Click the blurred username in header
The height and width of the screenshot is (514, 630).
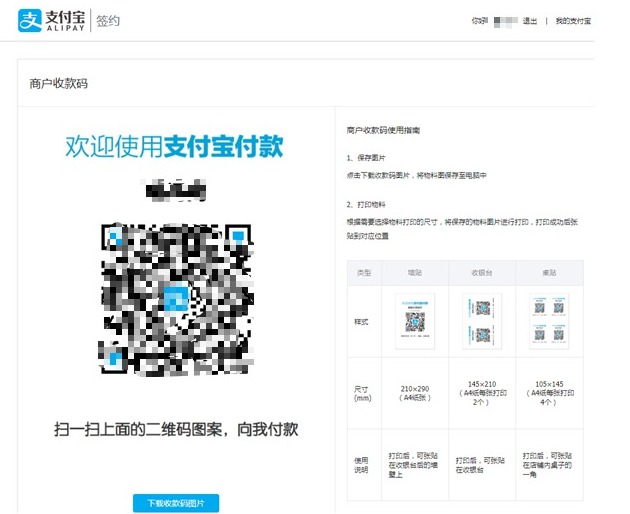pos(505,22)
